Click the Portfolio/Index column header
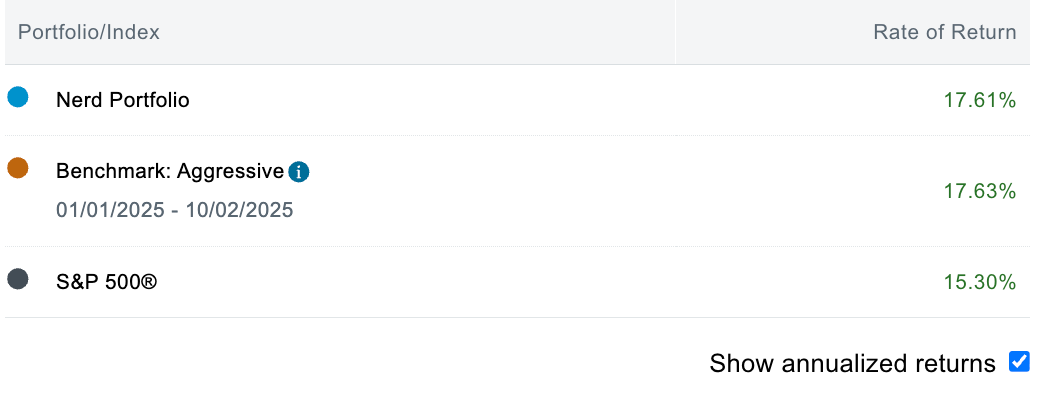This screenshot has width=1039, height=405. 89,32
